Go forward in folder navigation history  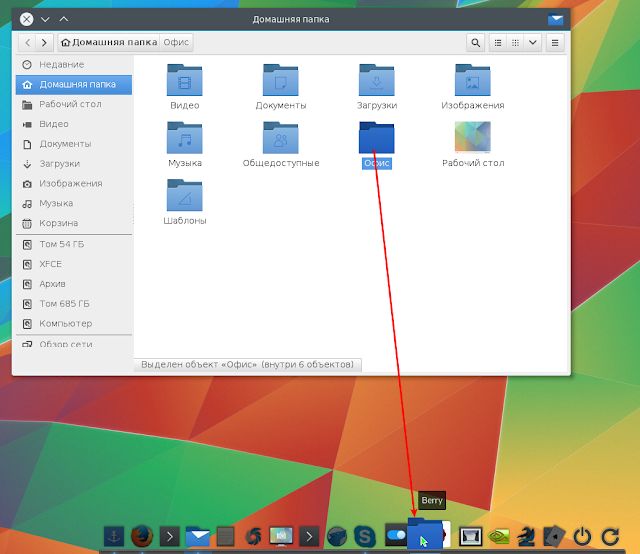pyautogui.click(x=44, y=42)
